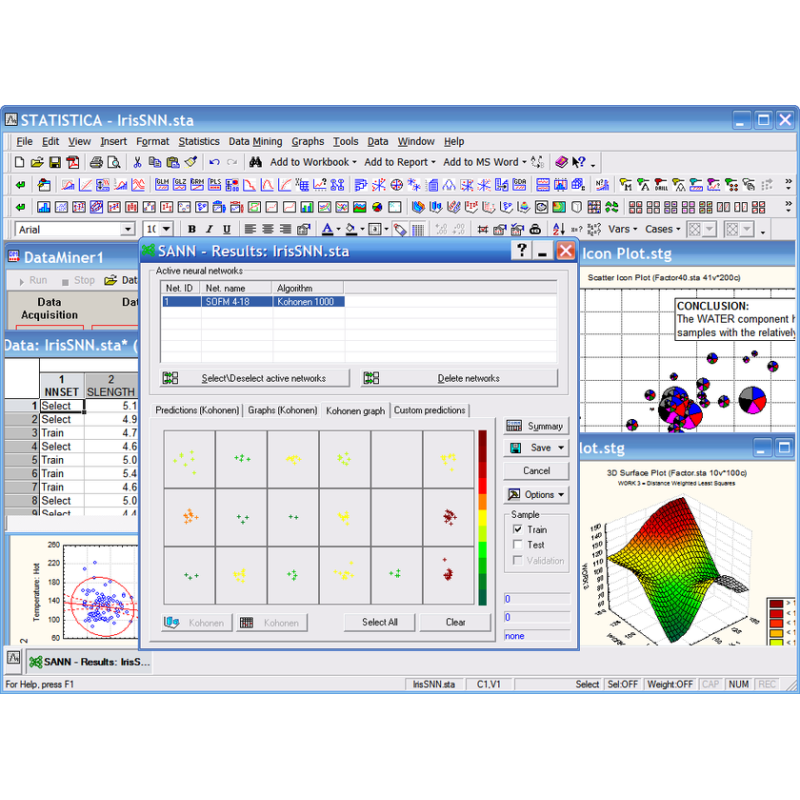800x800 pixels.
Task: Click the Bold formatting button
Action: tap(192, 229)
